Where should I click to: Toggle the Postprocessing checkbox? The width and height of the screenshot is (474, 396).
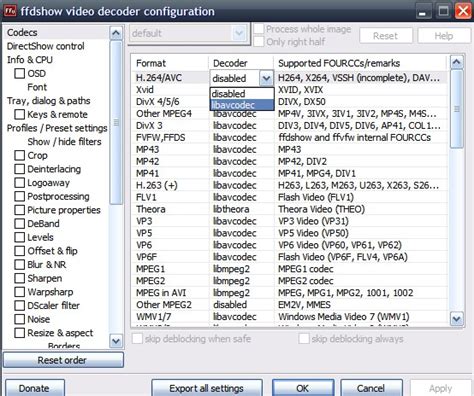20,196
